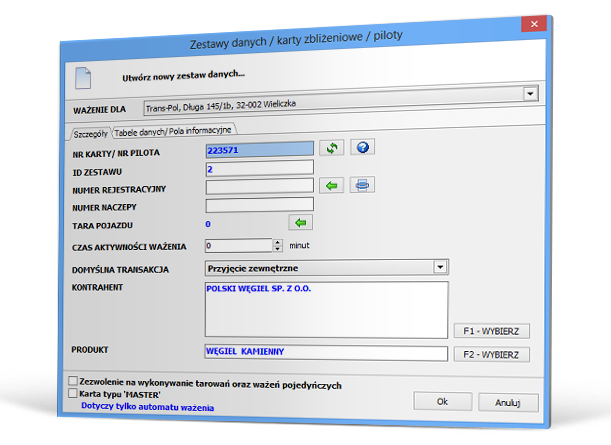Enable permission for taring and single weighings
The width and height of the screenshot is (611, 445).
[72, 382]
